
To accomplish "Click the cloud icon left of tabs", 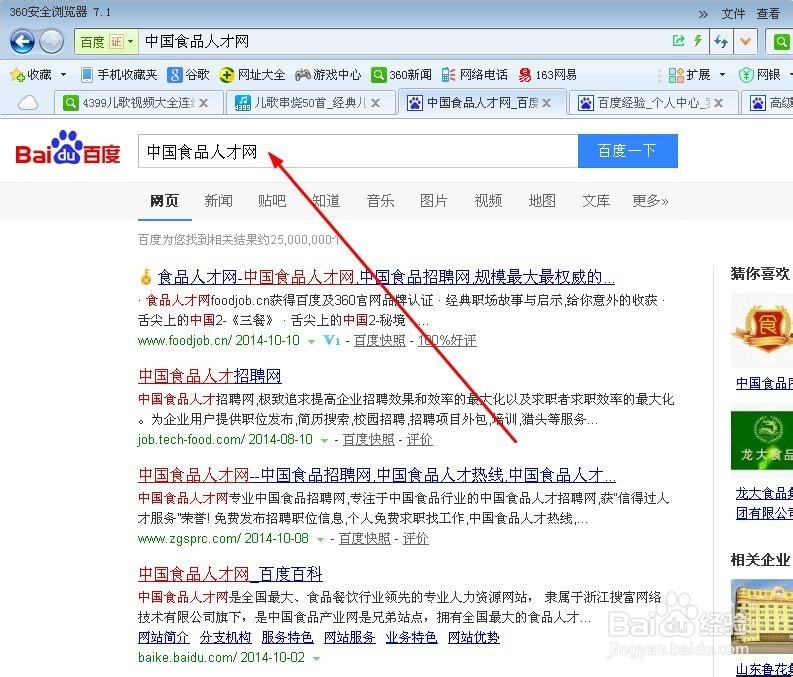I will 28,103.
